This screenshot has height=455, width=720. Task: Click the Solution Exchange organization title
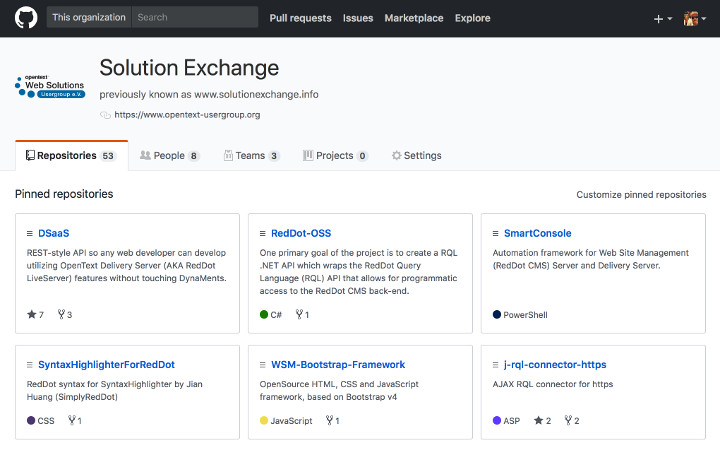click(189, 68)
